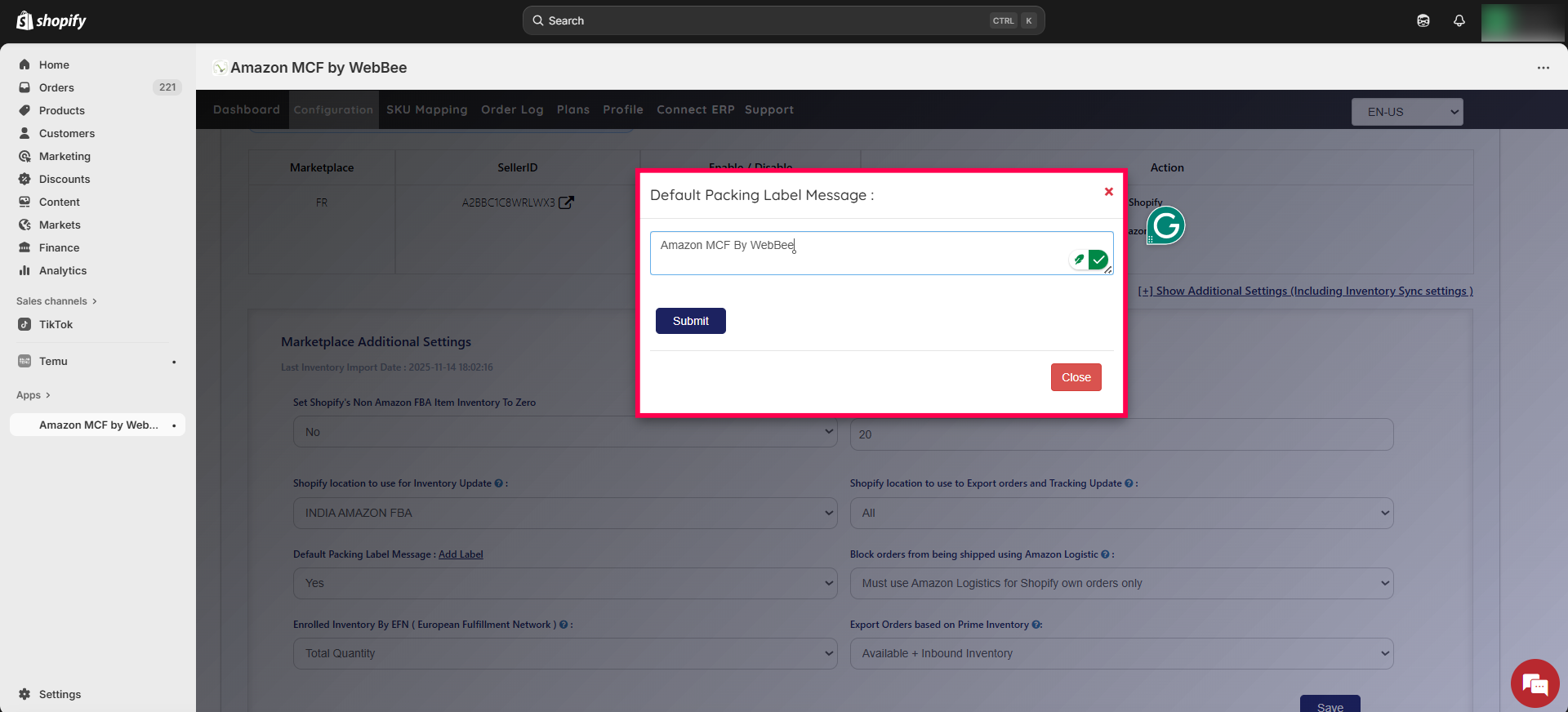This screenshot has height=712, width=1568.
Task: Open the live chat bubble
Action: (1535, 683)
